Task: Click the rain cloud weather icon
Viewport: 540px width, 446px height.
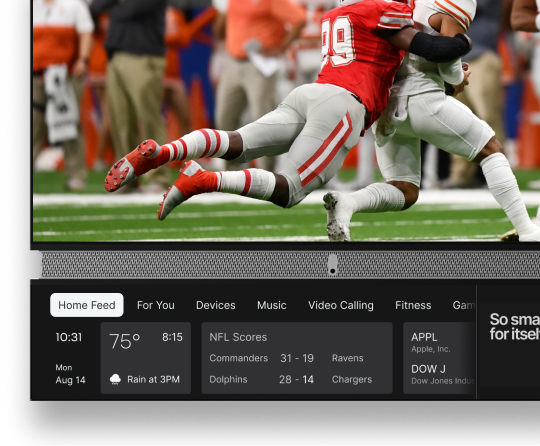Action: (115, 379)
